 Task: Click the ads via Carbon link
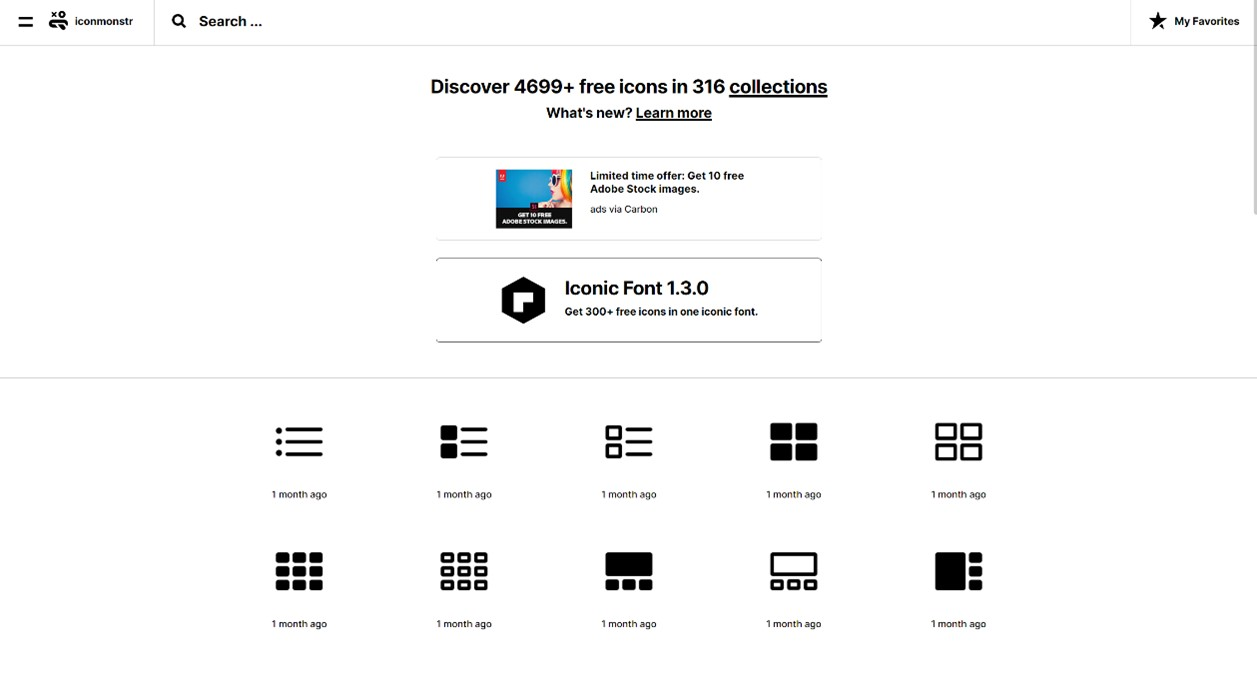(x=624, y=209)
